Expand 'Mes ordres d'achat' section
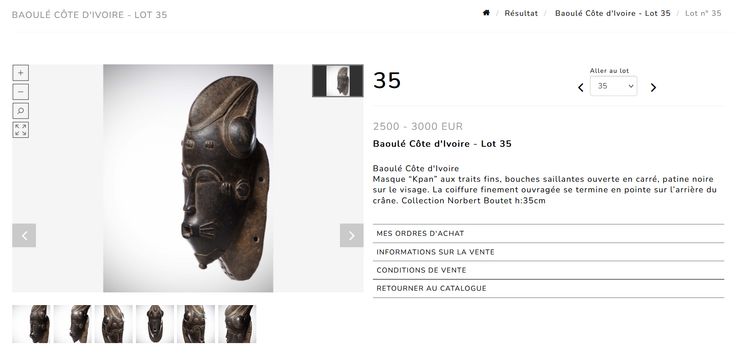 click(548, 233)
